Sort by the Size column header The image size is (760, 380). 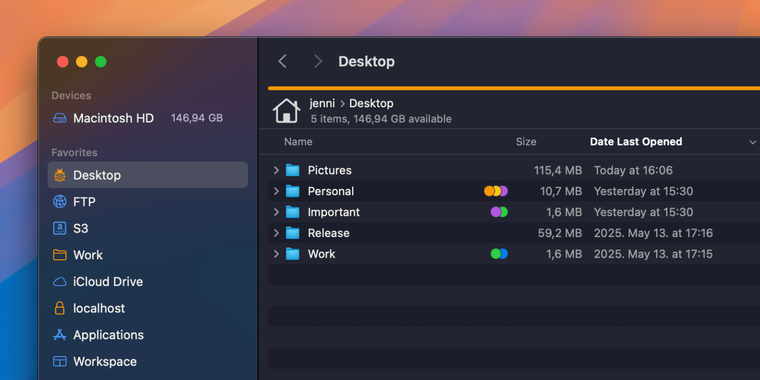pyautogui.click(x=526, y=142)
